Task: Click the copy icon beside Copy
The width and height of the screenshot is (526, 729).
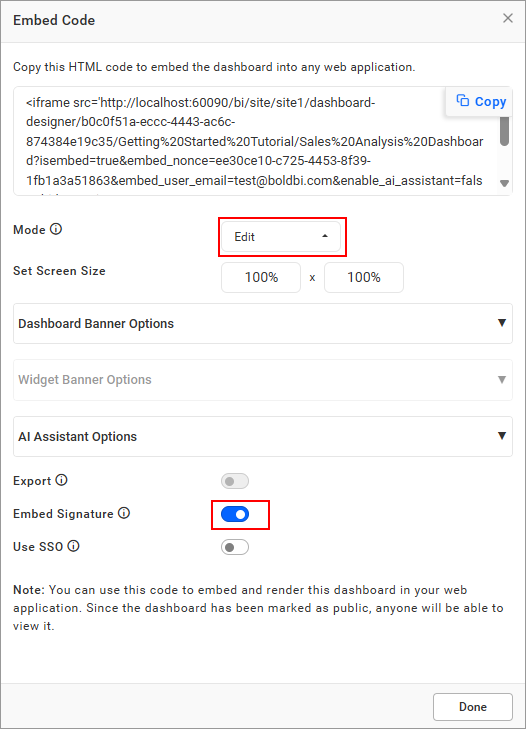Action: click(462, 100)
